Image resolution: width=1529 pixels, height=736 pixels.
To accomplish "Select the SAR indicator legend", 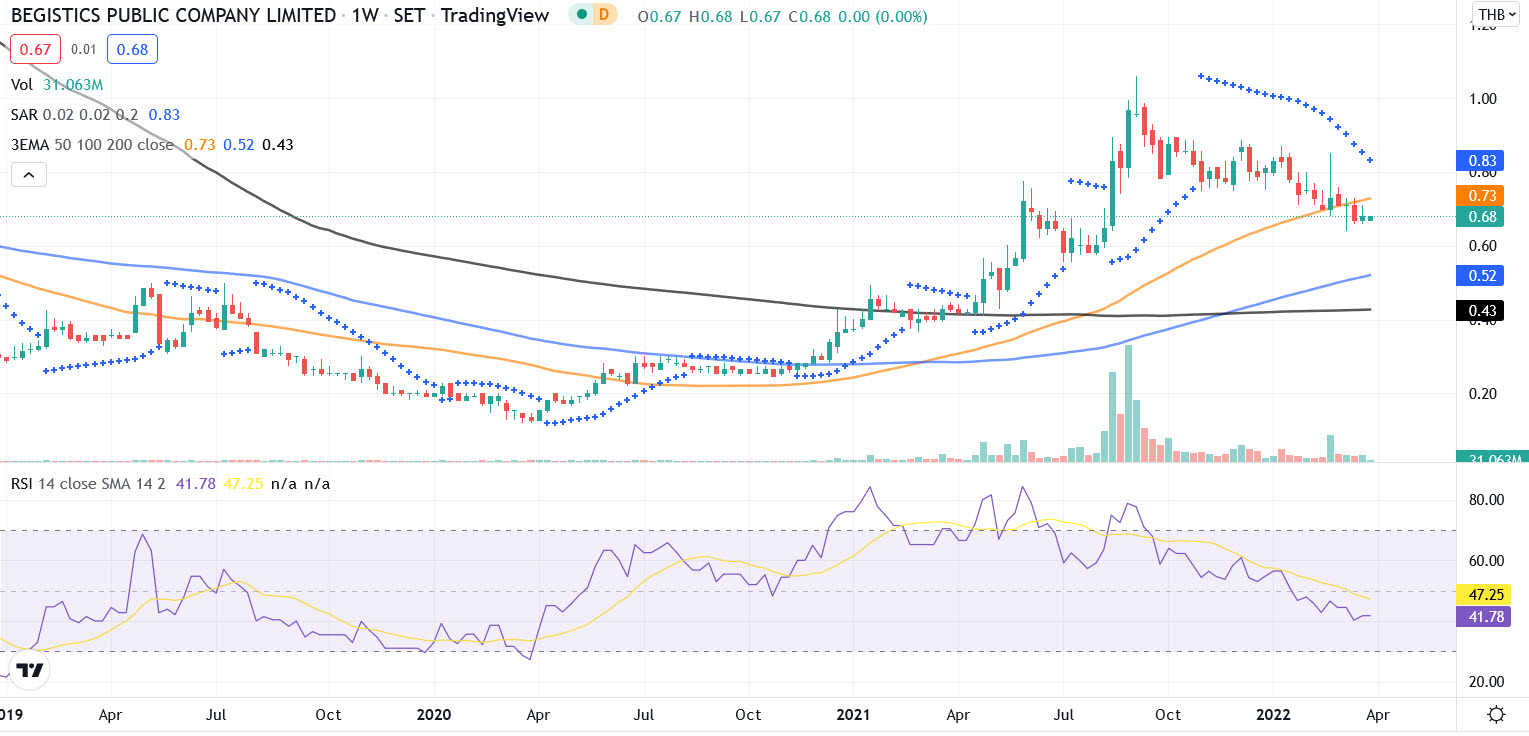I will coord(25,115).
